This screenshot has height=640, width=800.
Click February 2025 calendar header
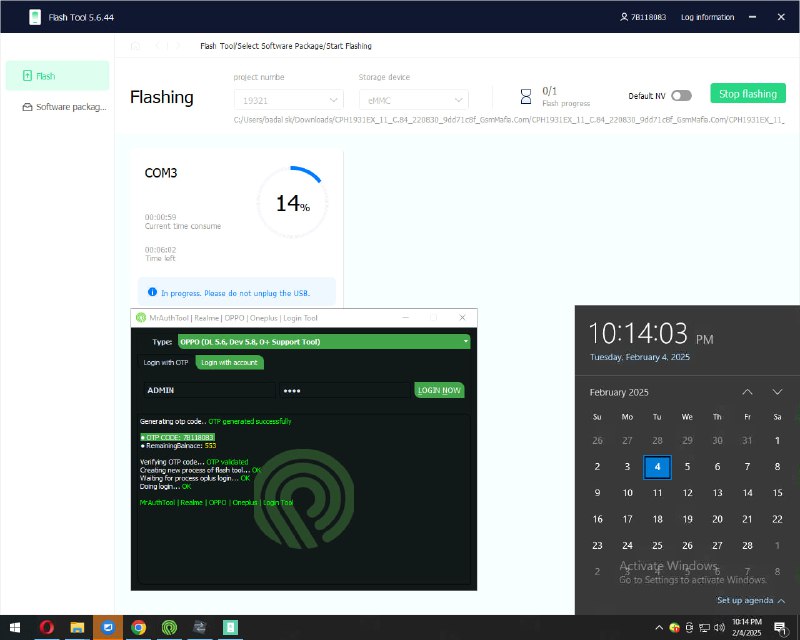(x=619, y=392)
